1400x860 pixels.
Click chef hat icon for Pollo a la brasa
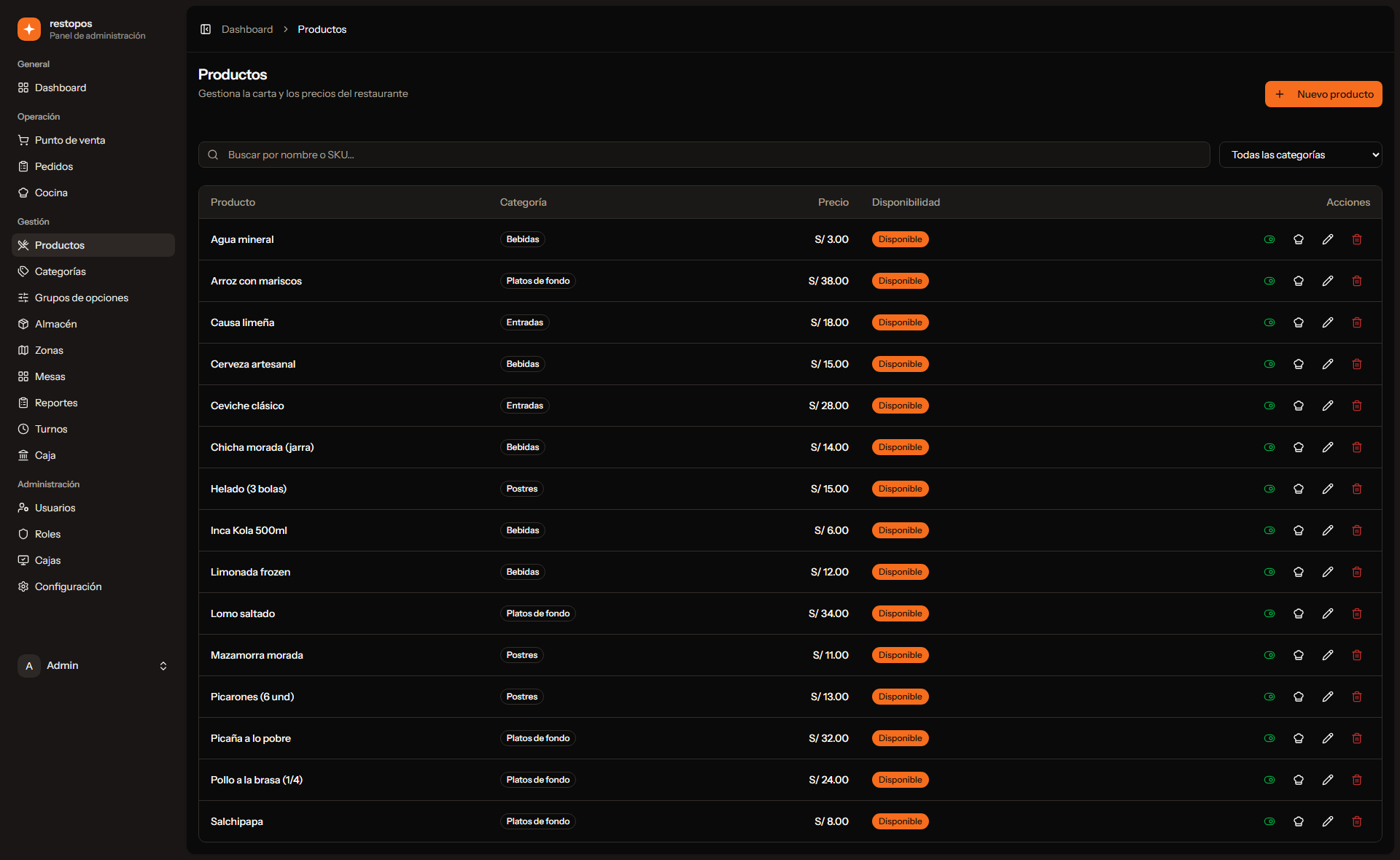click(x=1299, y=780)
